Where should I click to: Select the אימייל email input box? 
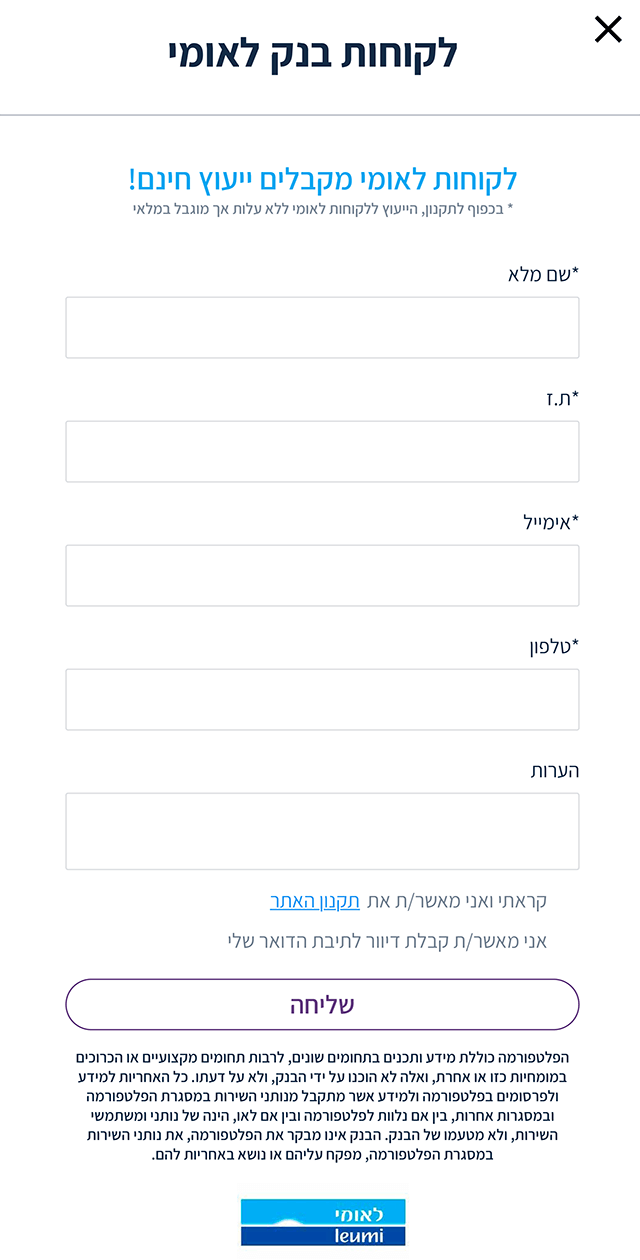pyautogui.click(x=322, y=575)
